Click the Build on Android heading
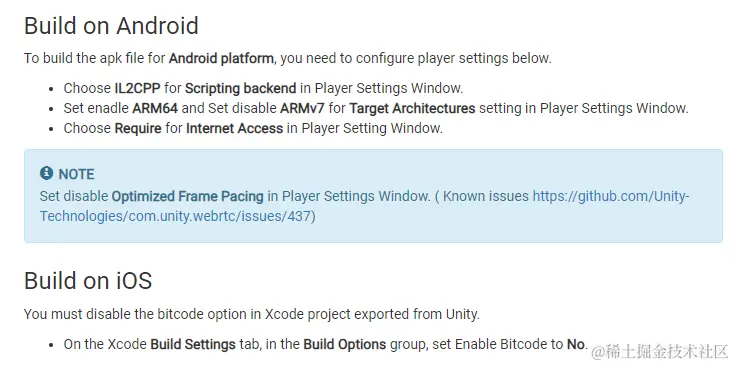The height and width of the screenshot is (366, 734). coord(111,26)
